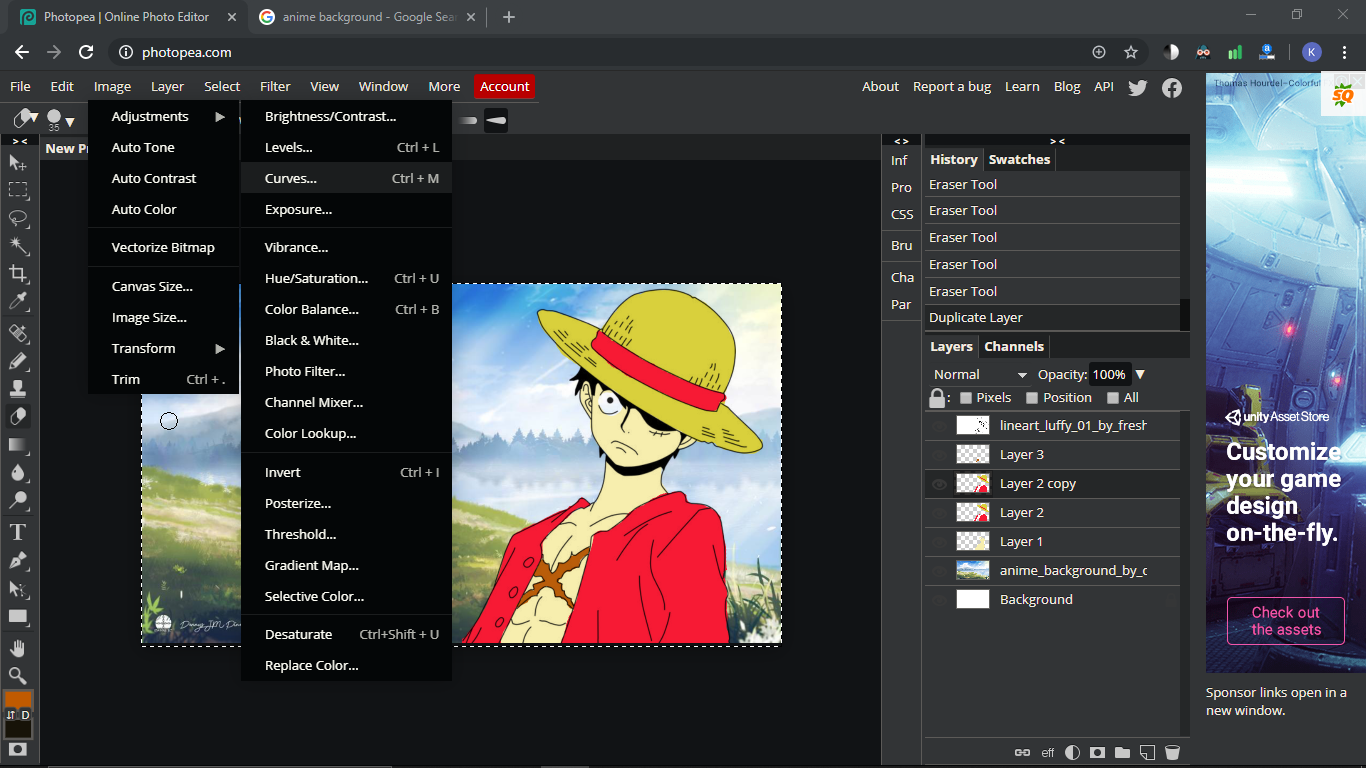Select the Magic Wand tool
This screenshot has height=768, width=1366.
point(18,246)
